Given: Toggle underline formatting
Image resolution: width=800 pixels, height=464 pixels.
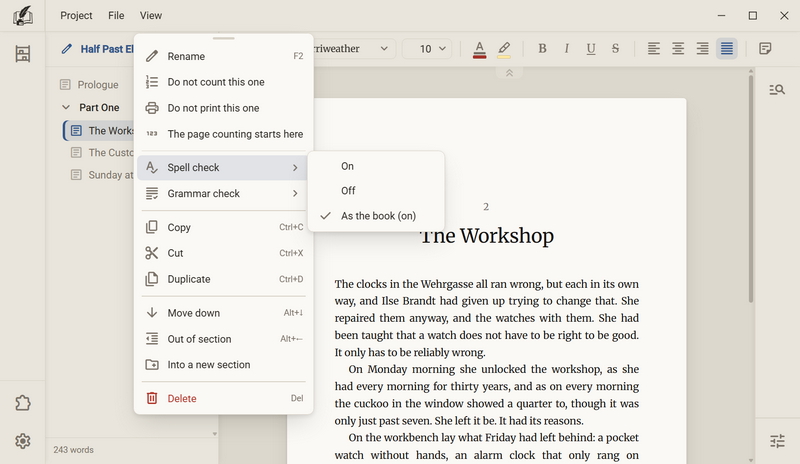Looking at the screenshot, I should tap(591, 48).
